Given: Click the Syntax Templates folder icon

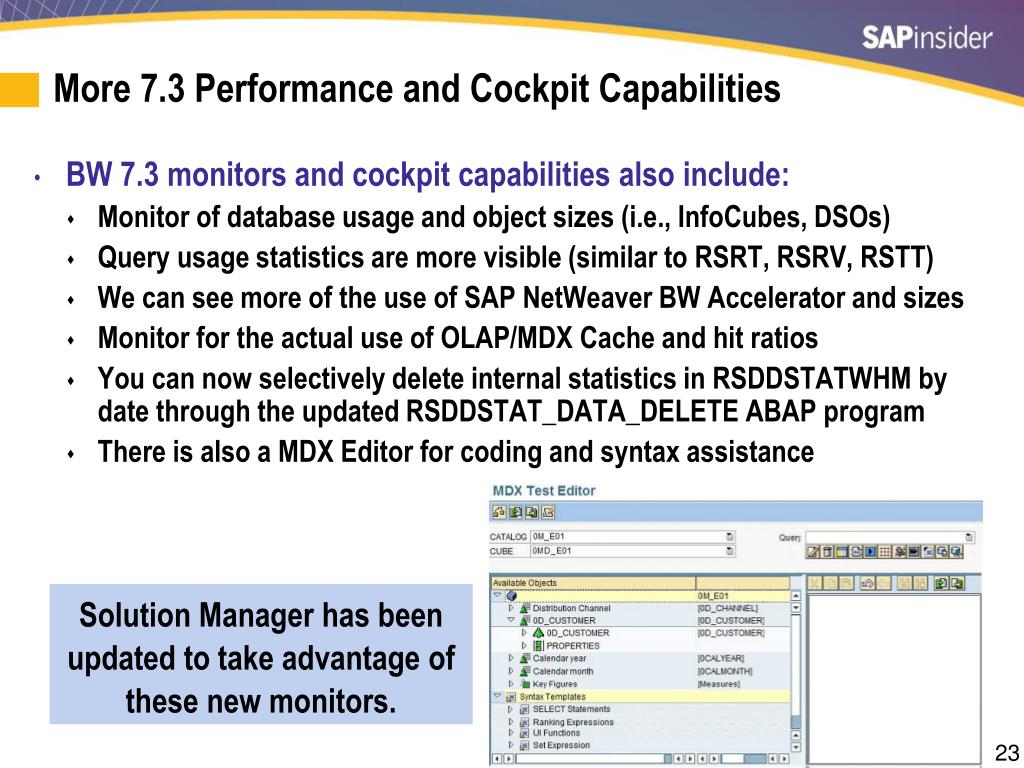Looking at the screenshot, I should tap(511, 696).
